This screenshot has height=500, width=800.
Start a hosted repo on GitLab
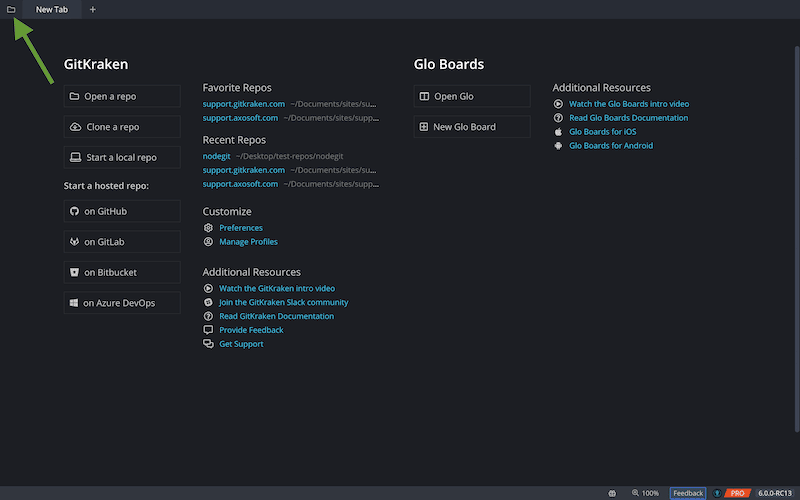[x=122, y=242]
